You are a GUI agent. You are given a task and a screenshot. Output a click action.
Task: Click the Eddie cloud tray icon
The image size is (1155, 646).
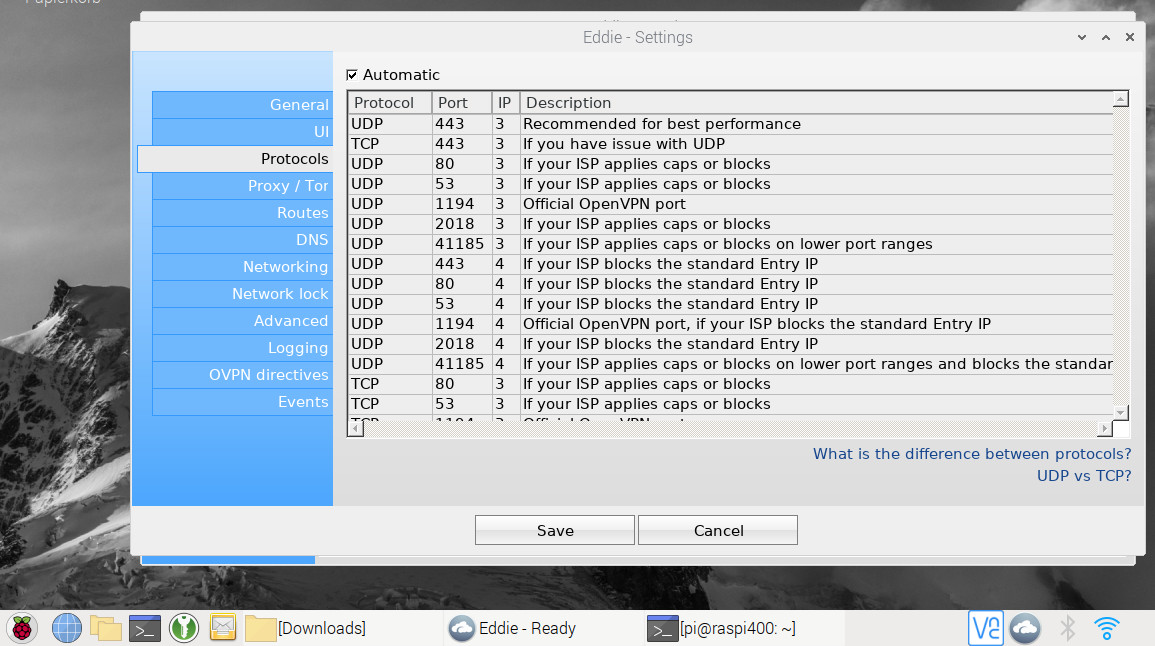(x=1025, y=628)
